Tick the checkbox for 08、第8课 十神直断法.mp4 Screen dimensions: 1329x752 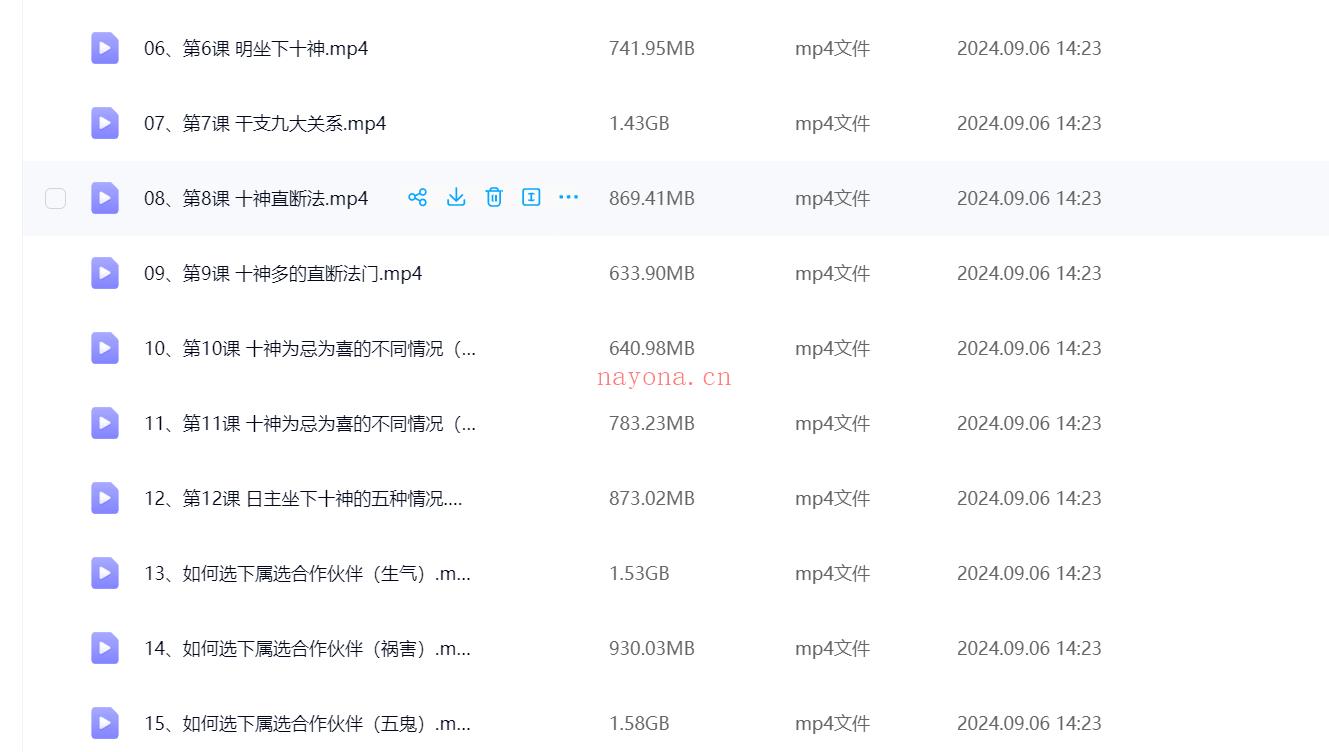(55, 198)
